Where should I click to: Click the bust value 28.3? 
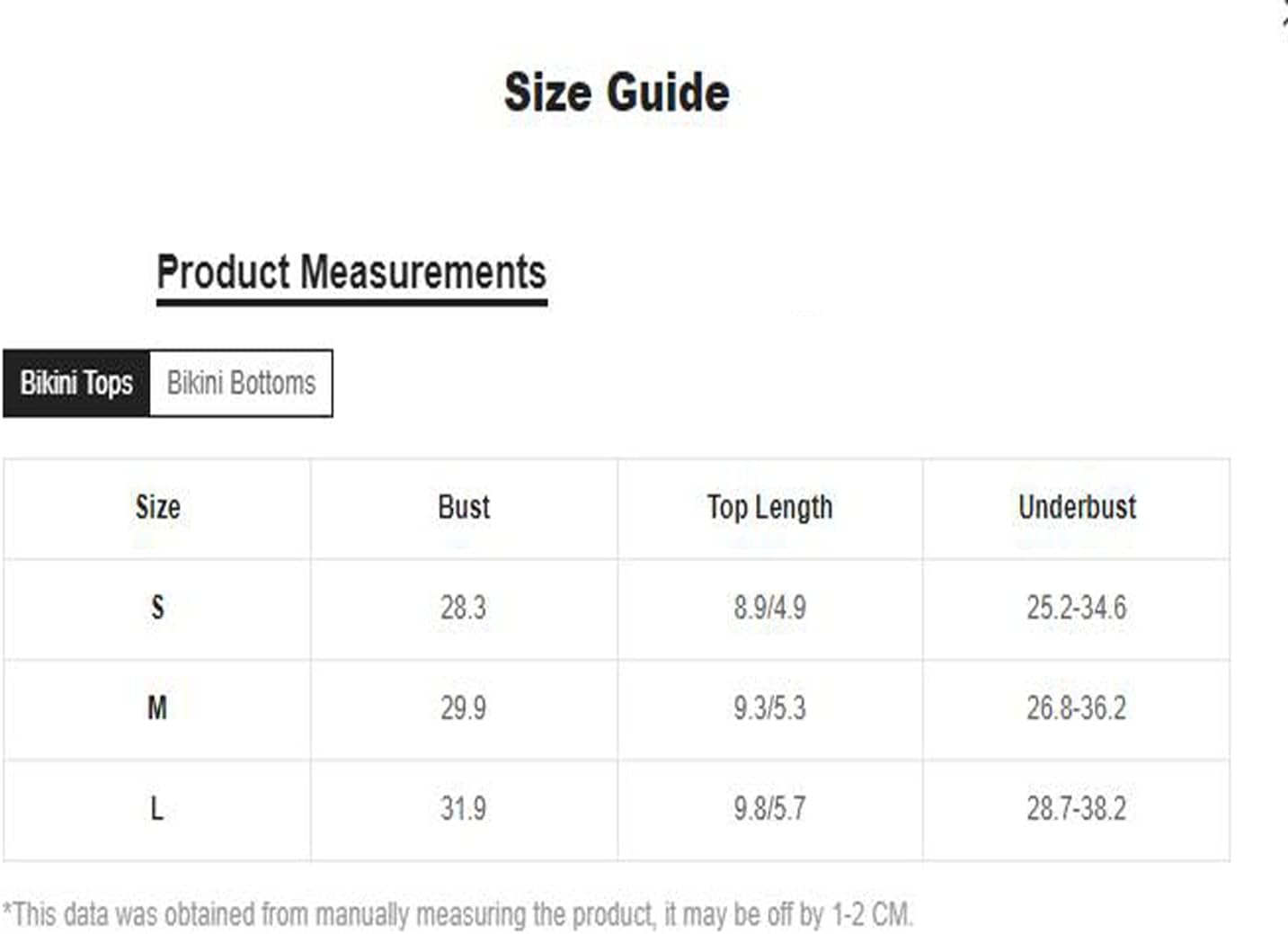coord(463,608)
